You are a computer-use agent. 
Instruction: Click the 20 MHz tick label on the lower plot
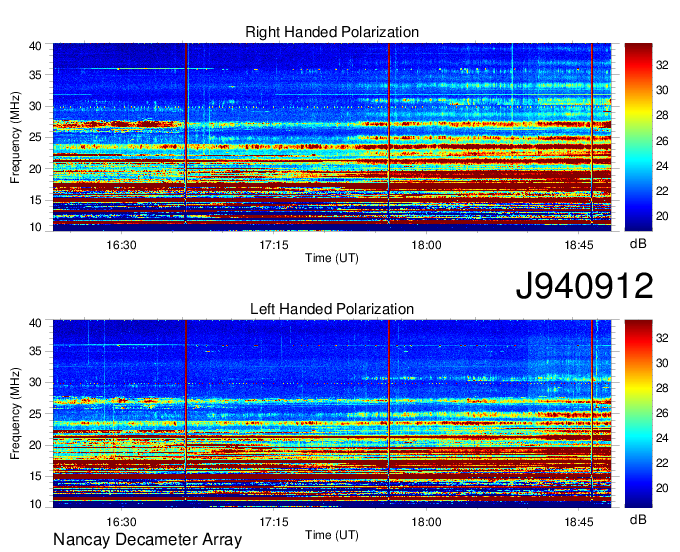click(36, 445)
